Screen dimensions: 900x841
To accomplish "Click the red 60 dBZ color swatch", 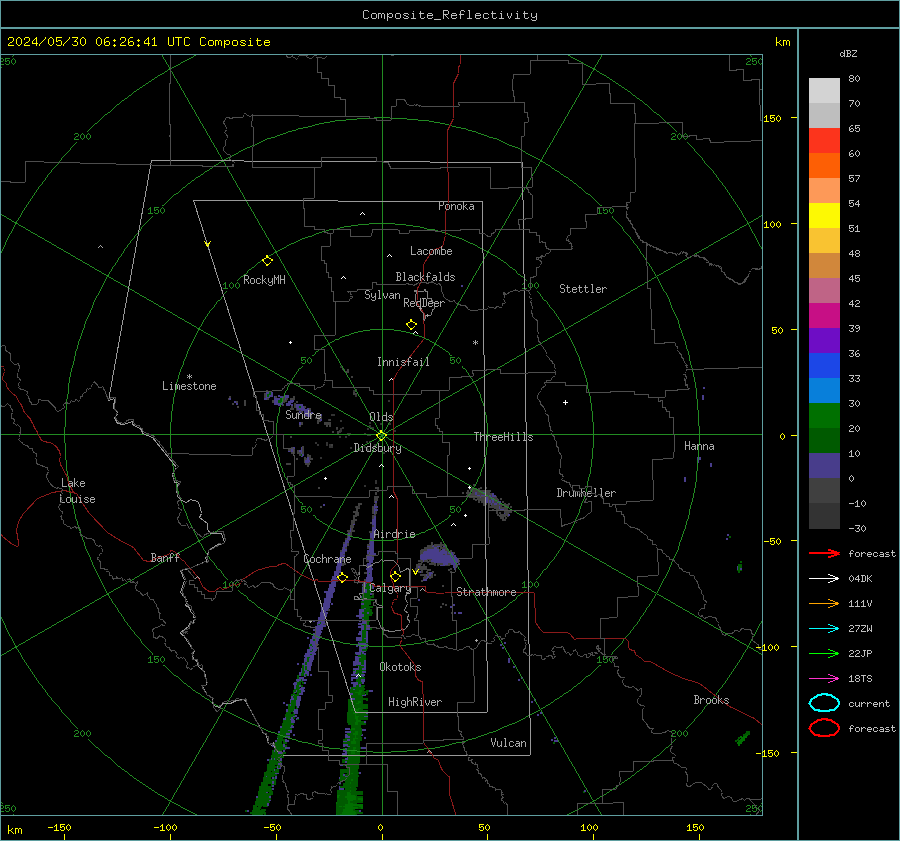I will click(824, 141).
